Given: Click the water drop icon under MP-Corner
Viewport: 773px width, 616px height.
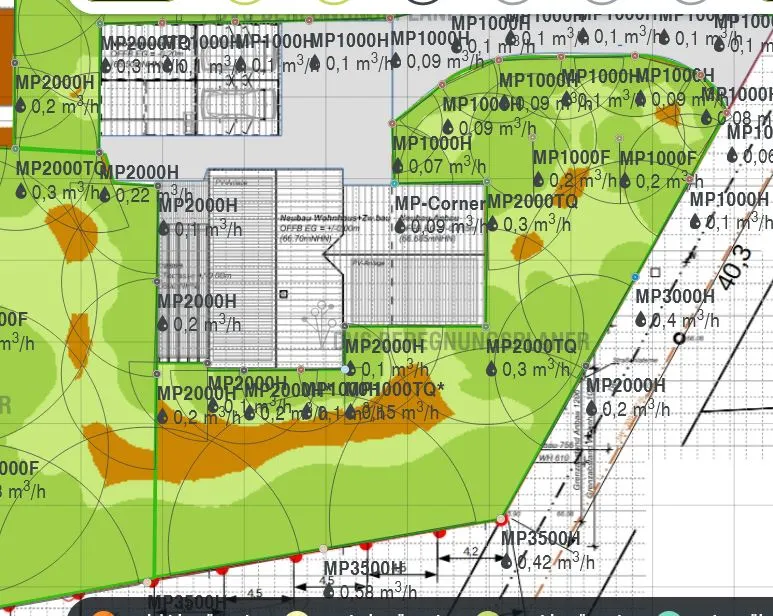Looking at the screenshot, I should tap(400, 226).
